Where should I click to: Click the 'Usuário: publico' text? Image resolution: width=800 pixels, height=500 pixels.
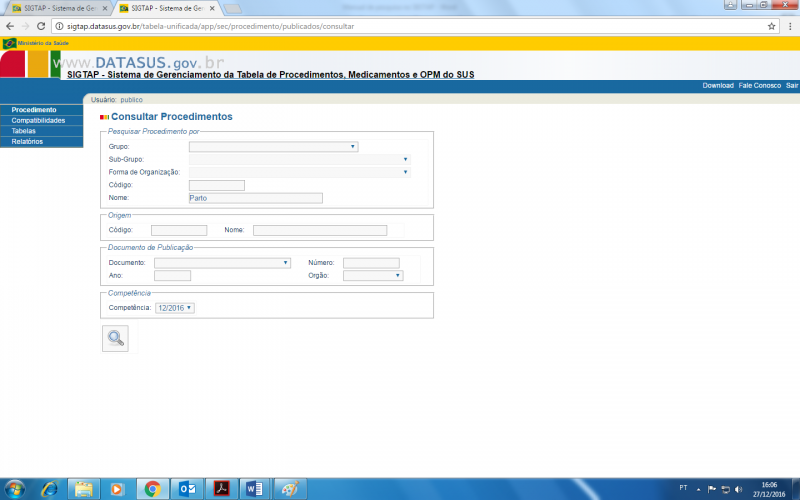pyautogui.click(x=117, y=100)
